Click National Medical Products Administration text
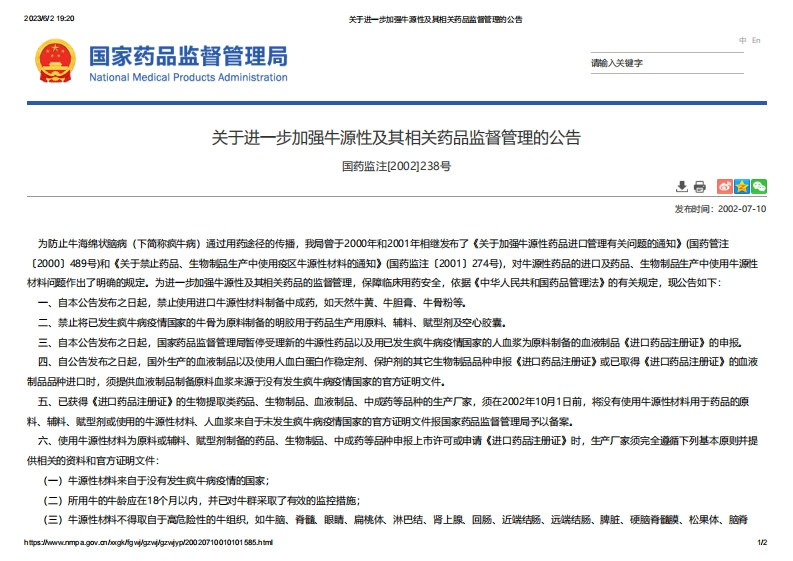The height and width of the screenshot is (561, 793). point(188,77)
